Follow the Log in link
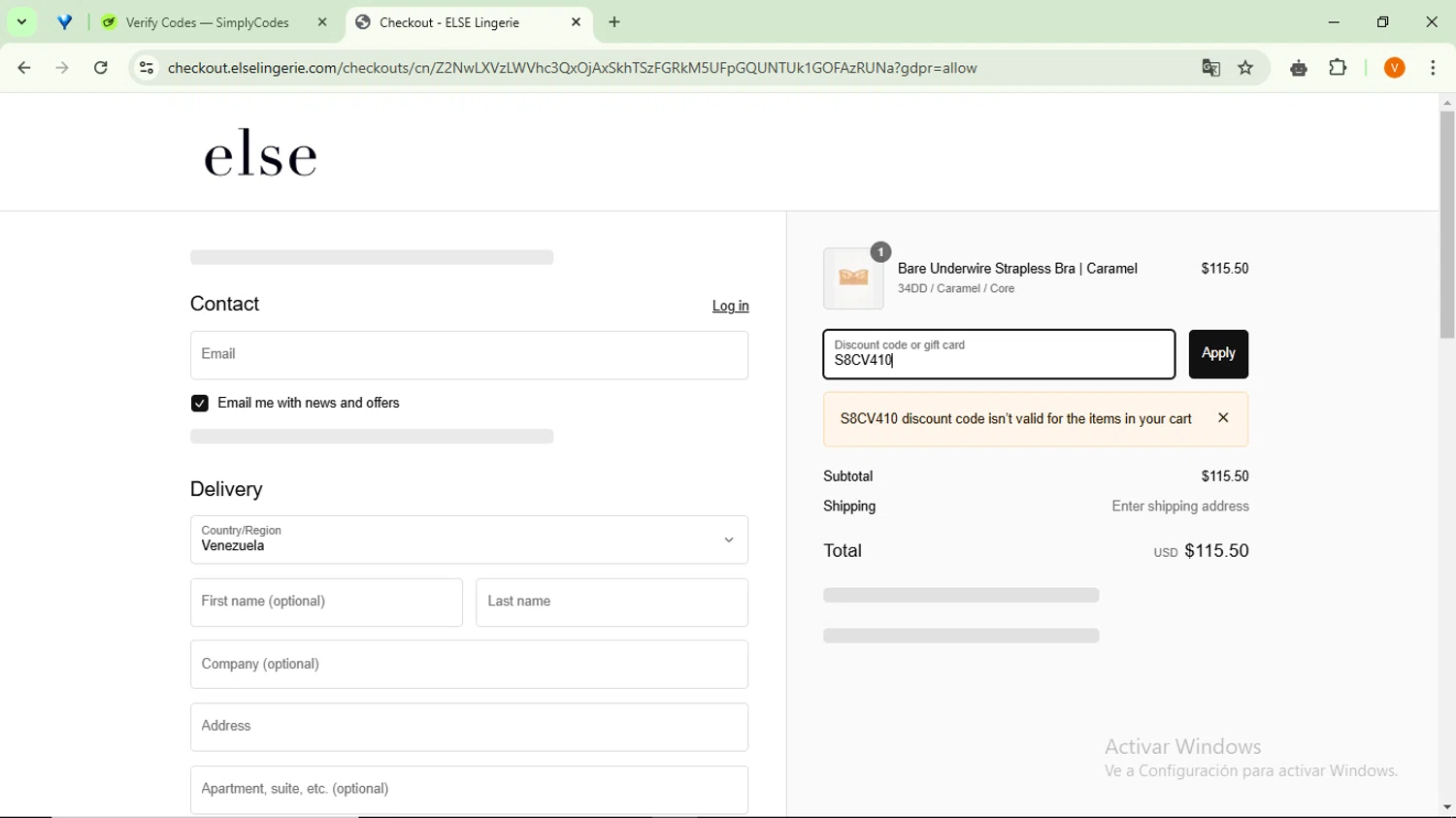The height and width of the screenshot is (818, 1456). [730, 306]
